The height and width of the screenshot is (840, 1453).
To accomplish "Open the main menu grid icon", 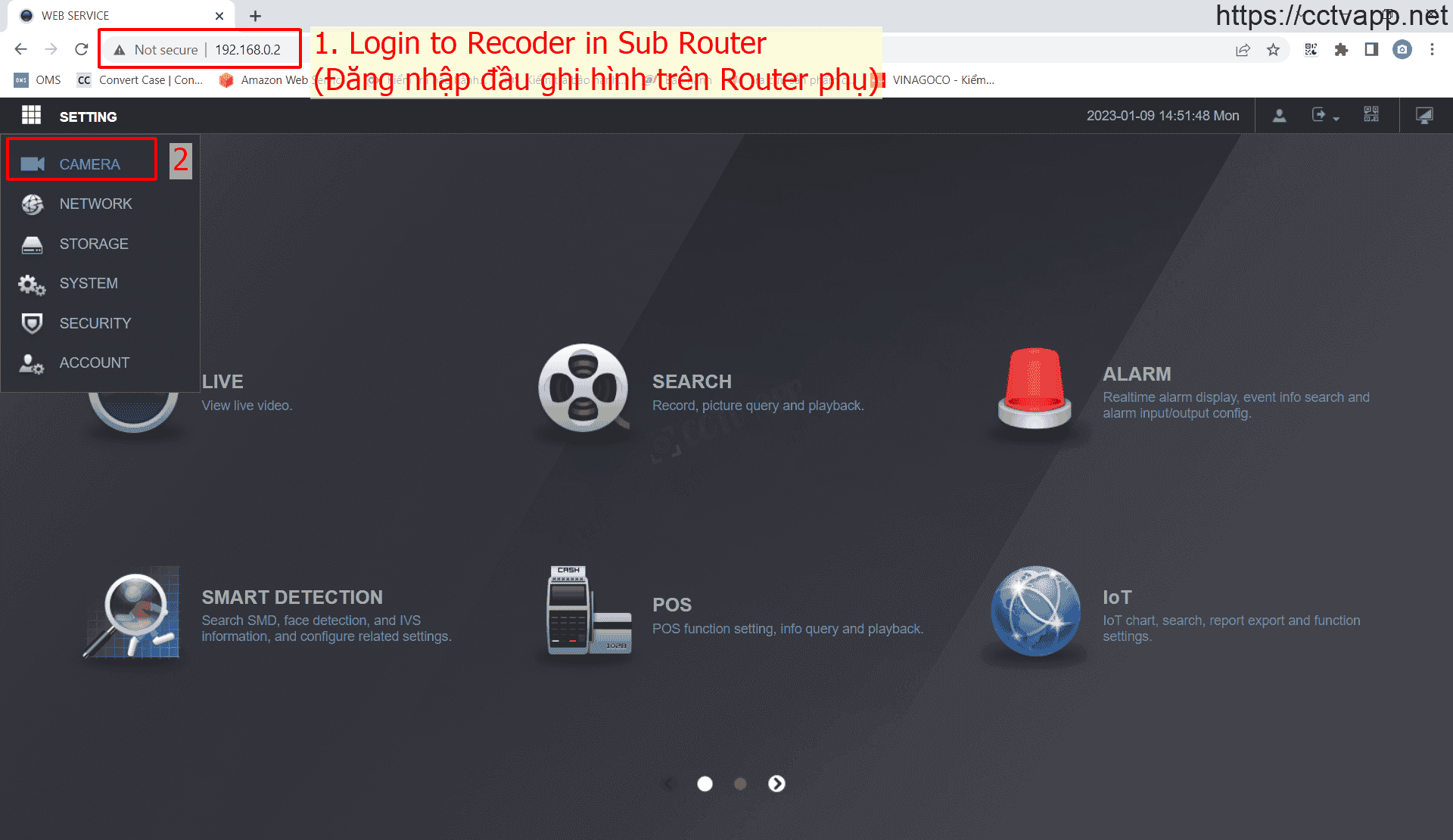I will [31, 116].
